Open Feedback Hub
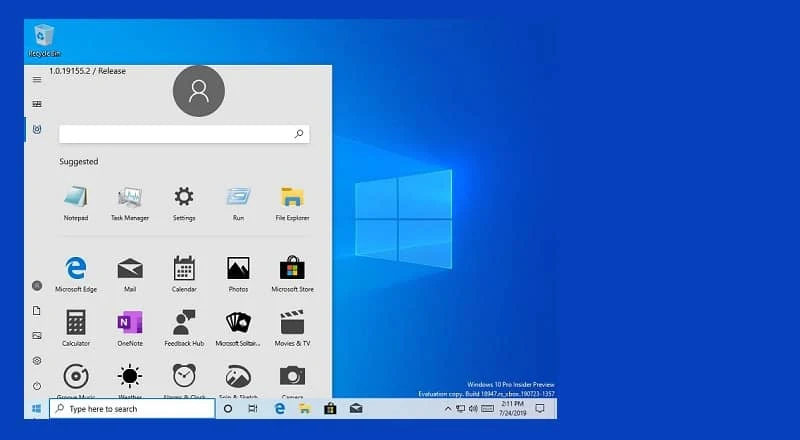 click(x=184, y=328)
